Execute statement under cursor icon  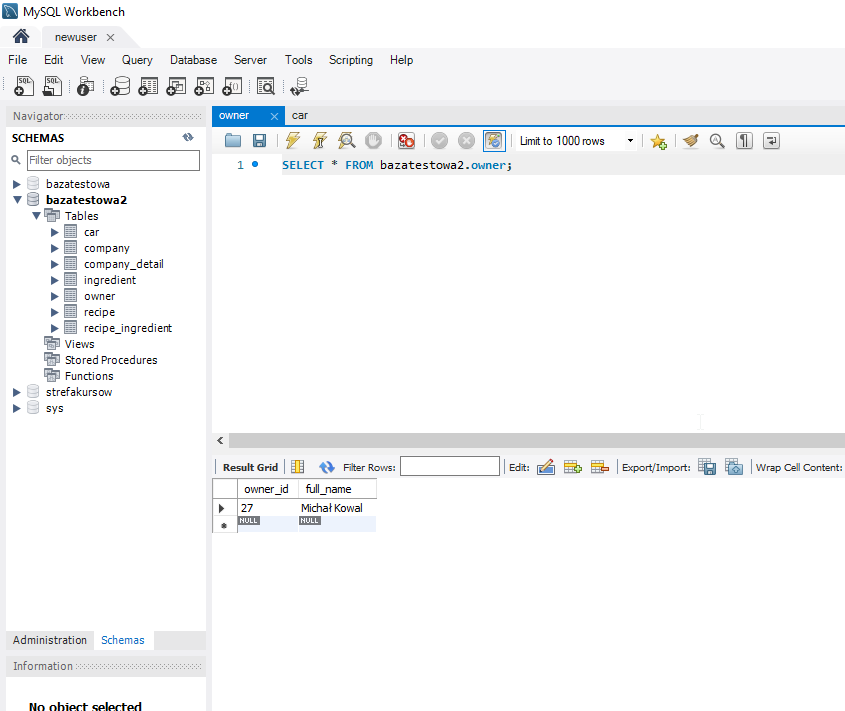point(320,141)
